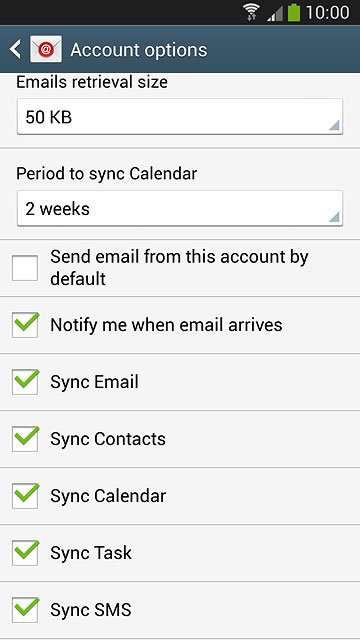
Task: Tap the back arrow icon
Action: pos(15,49)
